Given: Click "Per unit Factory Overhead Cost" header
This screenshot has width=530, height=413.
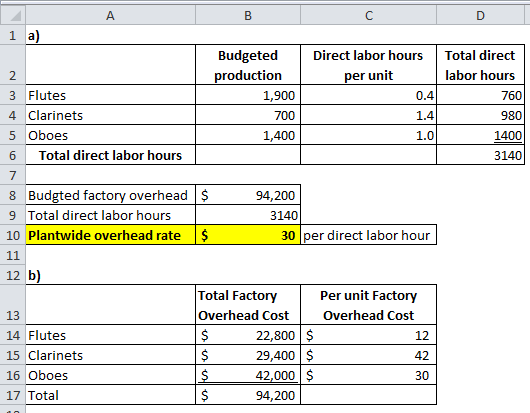Looking at the screenshot, I should click(368, 305).
